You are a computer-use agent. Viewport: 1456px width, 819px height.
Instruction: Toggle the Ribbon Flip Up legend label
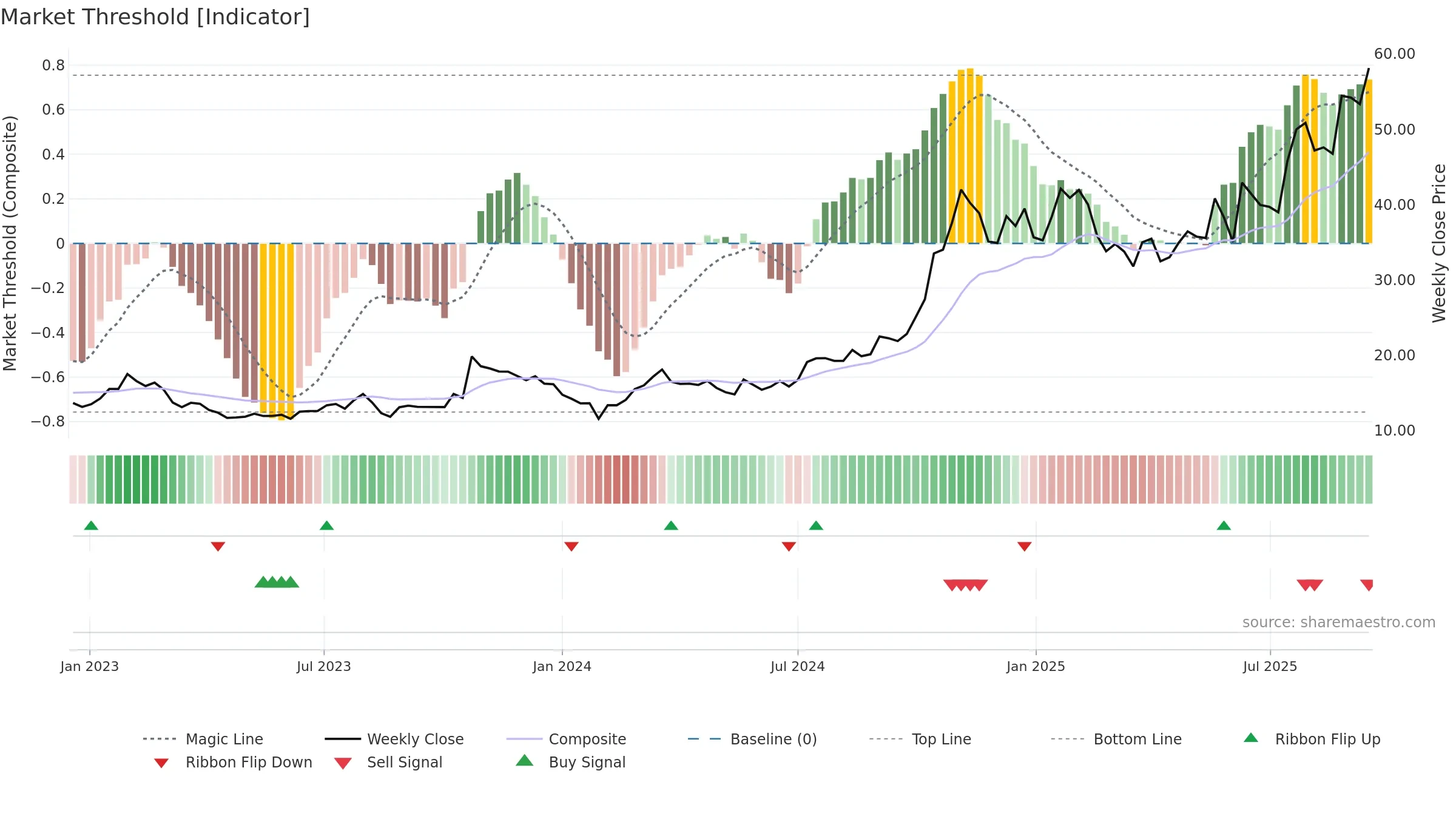coord(1328,739)
